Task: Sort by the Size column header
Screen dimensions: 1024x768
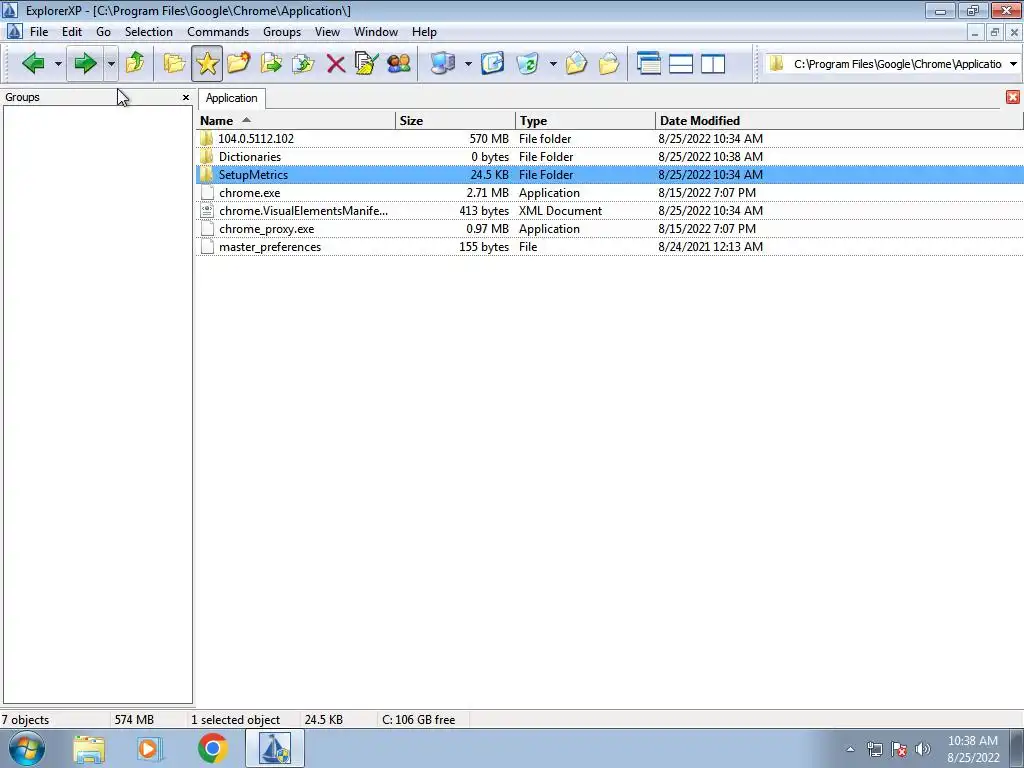Action: point(456,121)
